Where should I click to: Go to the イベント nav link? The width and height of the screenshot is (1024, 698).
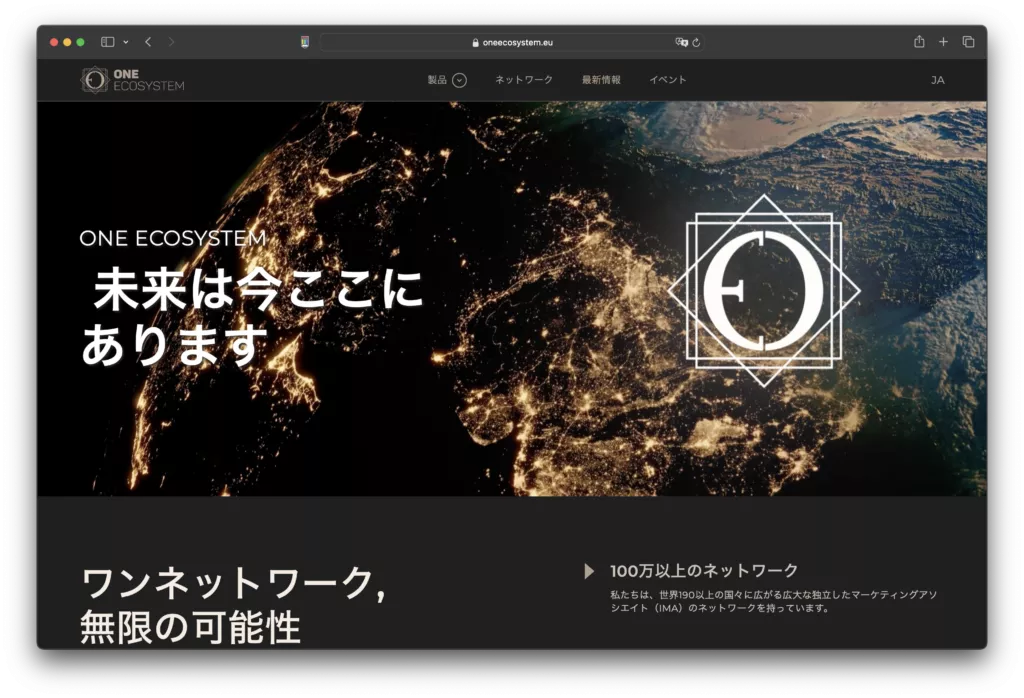click(x=667, y=80)
